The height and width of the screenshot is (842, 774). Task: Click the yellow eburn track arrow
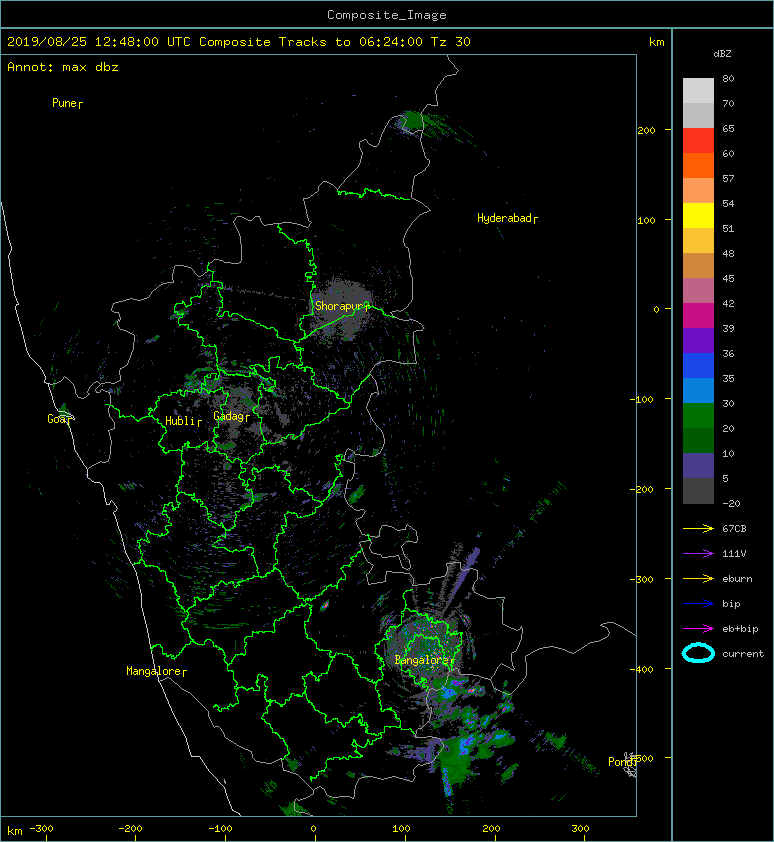[698, 579]
